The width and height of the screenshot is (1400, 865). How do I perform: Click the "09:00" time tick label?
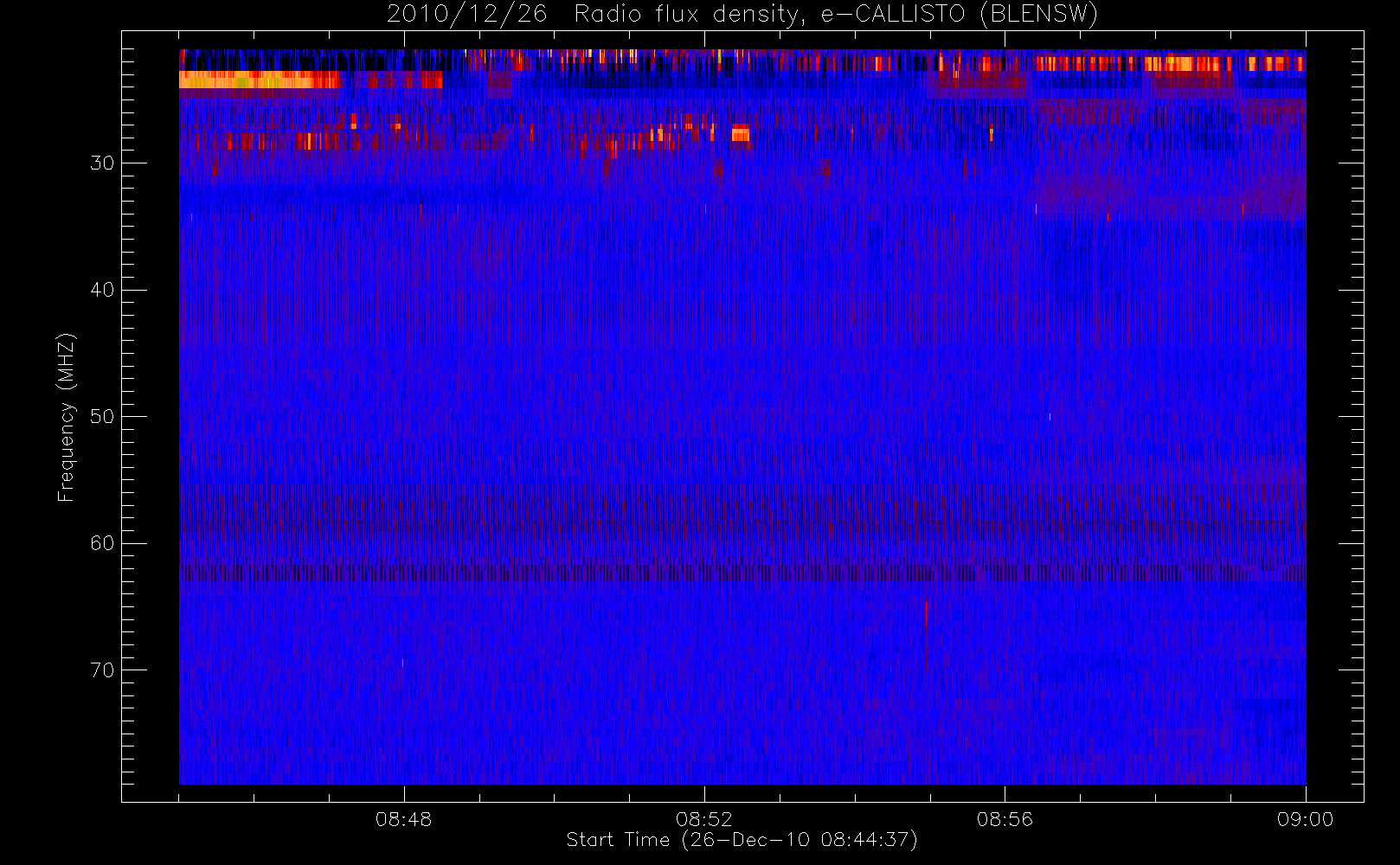1305,819
